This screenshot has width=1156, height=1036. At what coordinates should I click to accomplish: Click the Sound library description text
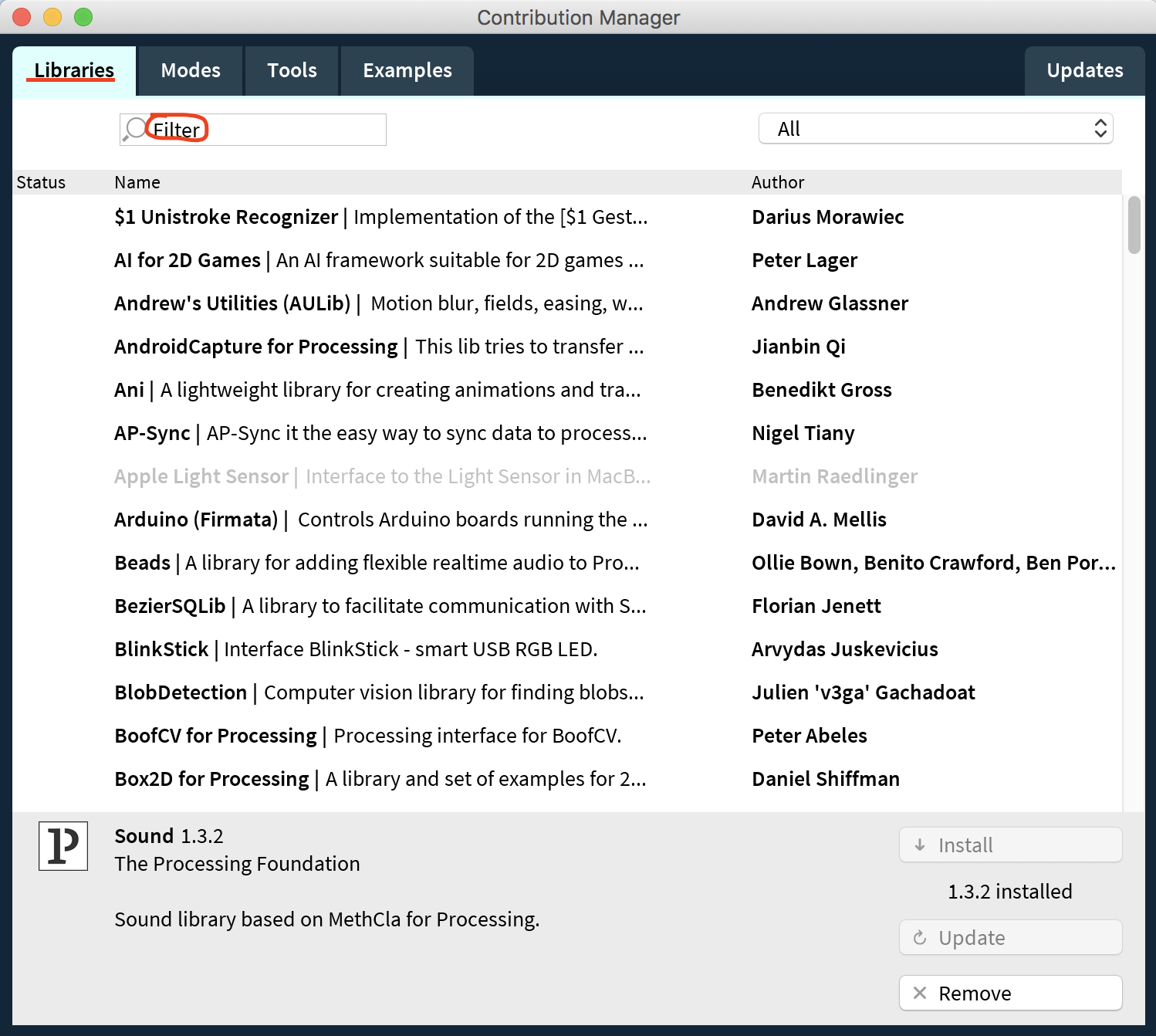pyautogui.click(x=327, y=919)
